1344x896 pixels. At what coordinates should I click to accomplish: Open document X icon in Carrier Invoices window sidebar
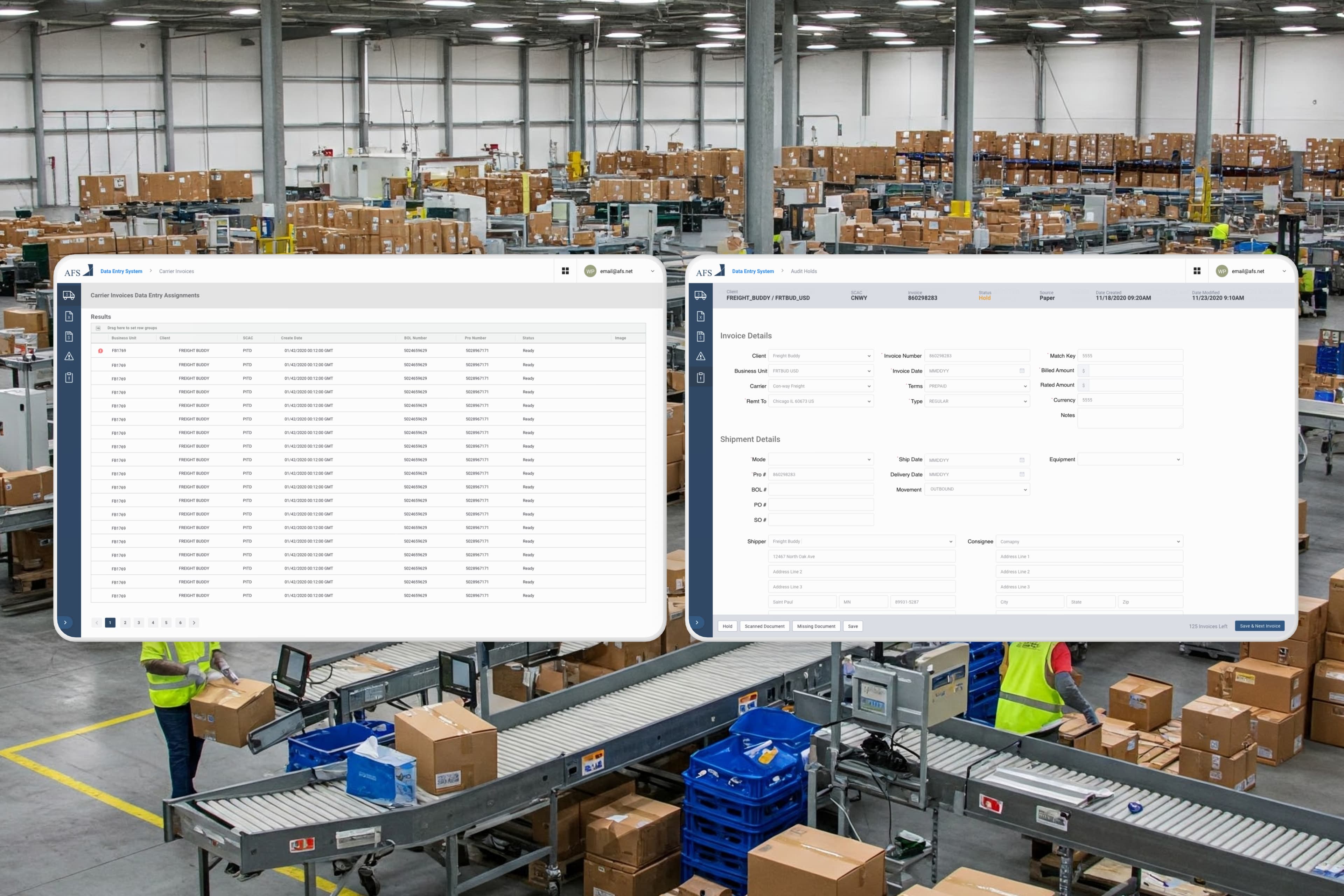pos(69,316)
